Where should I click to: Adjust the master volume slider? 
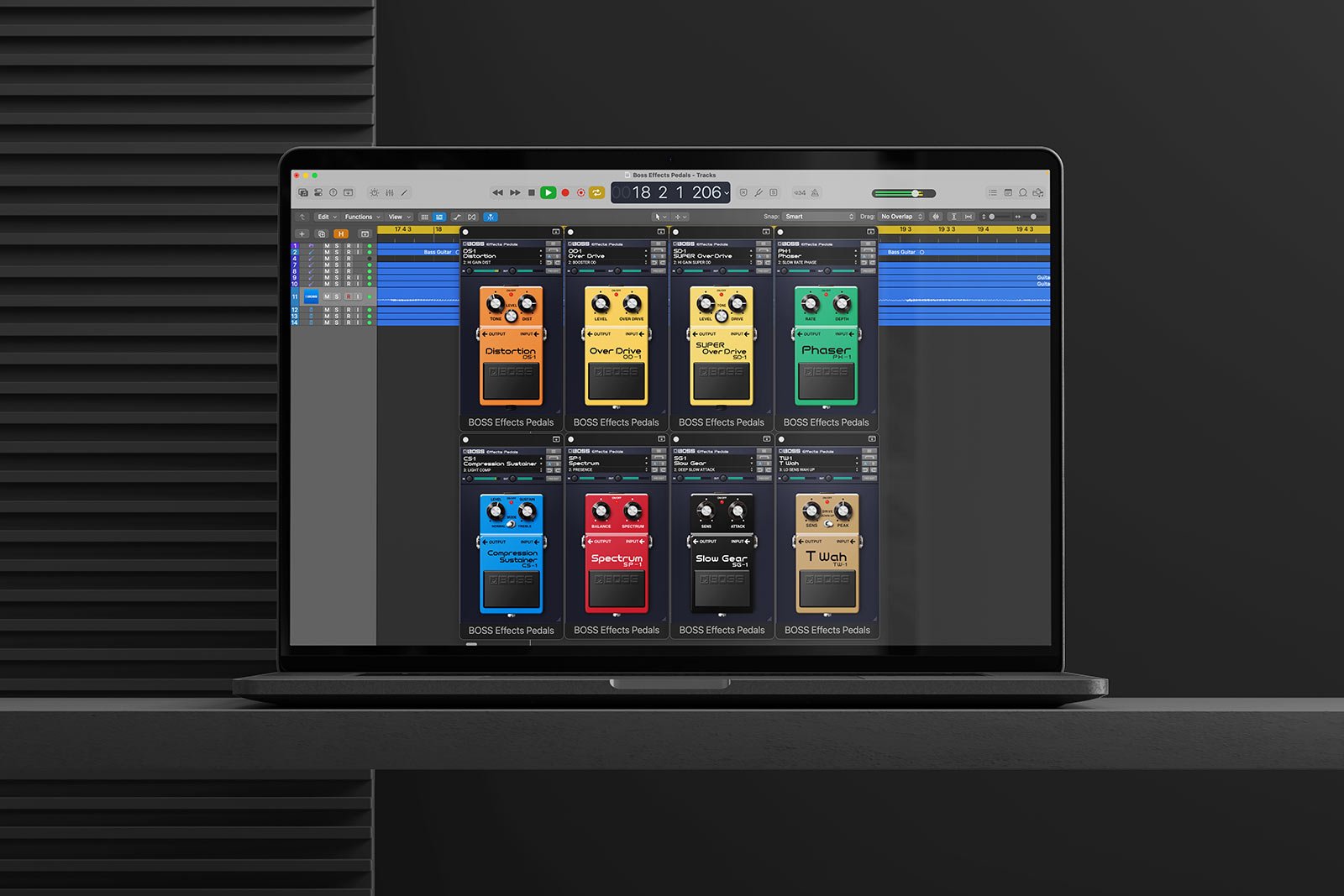coord(904,193)
